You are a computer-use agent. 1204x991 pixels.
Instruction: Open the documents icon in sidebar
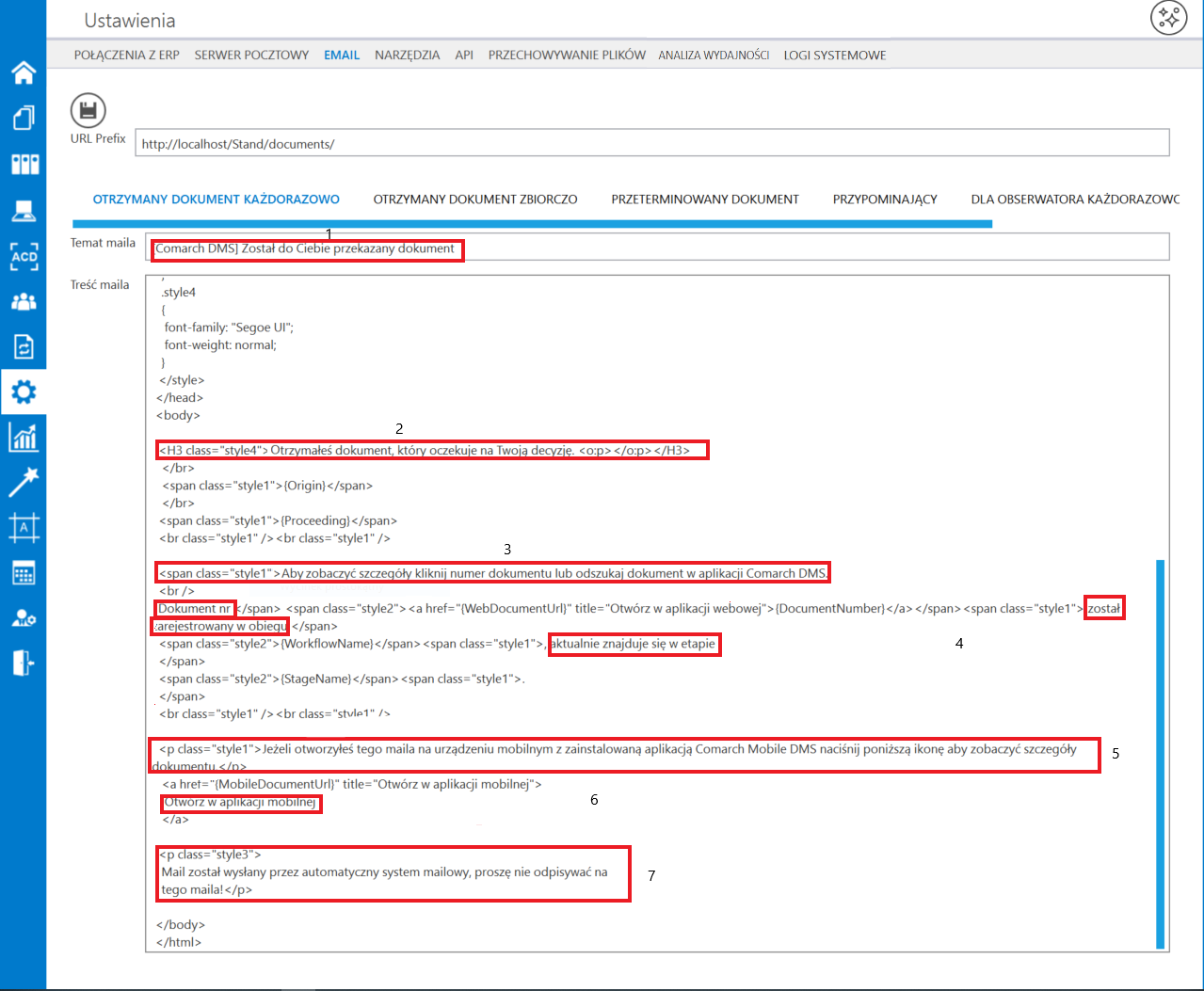[x=24, y=118]
